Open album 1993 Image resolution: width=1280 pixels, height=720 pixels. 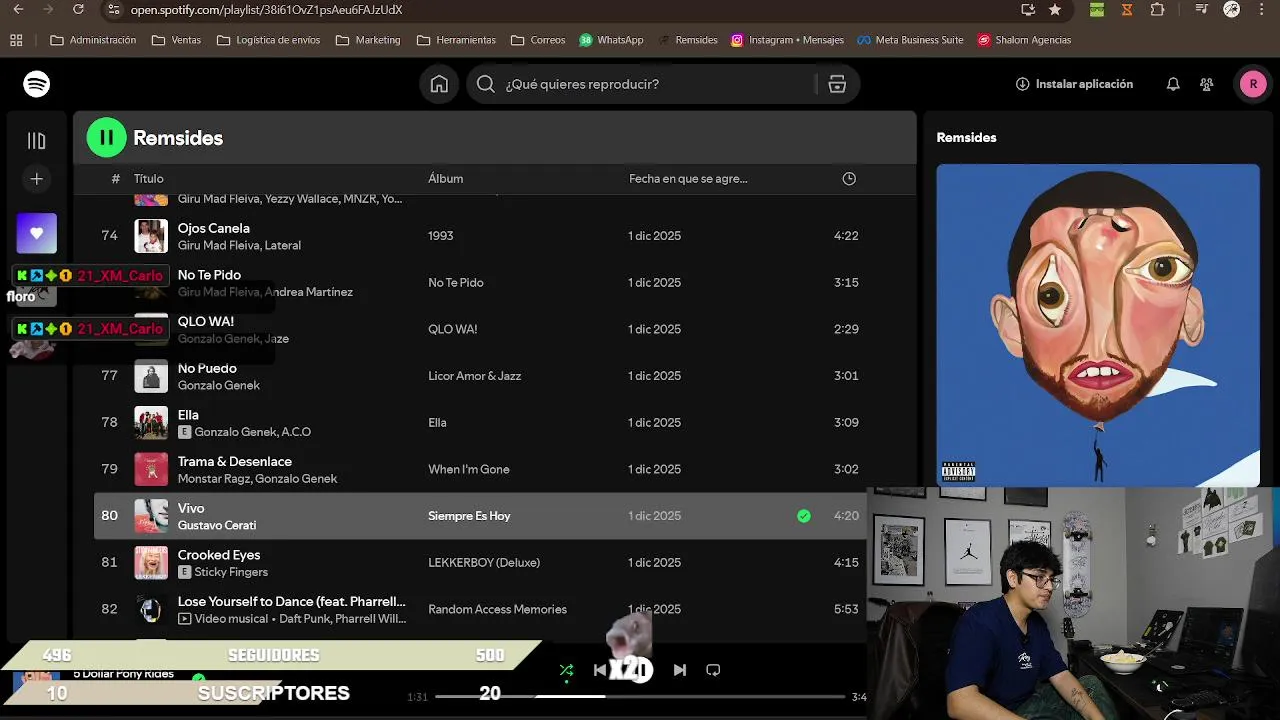pos(441,236)
